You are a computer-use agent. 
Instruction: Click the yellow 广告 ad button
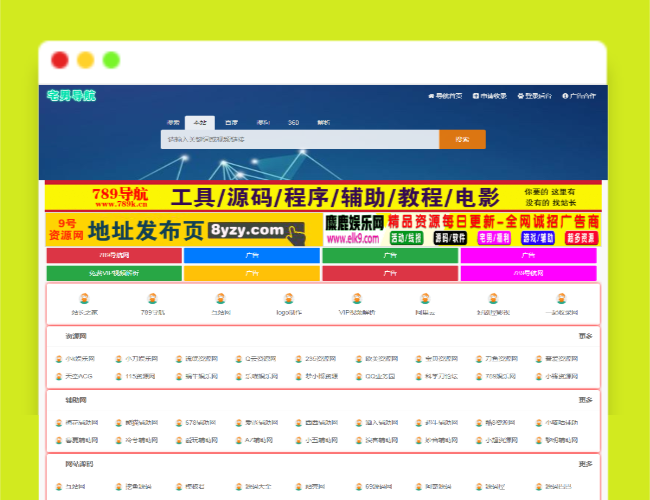pyautogui.click(x=252, y=273)
